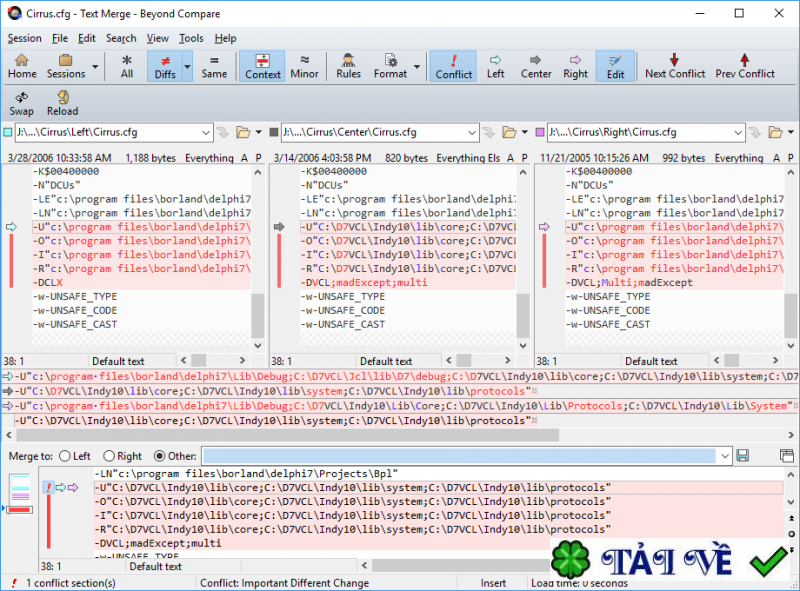Viewport: 800px width, 591px height.
Task: Browse for center file with folder icon
Action: (x=509, y=133)
